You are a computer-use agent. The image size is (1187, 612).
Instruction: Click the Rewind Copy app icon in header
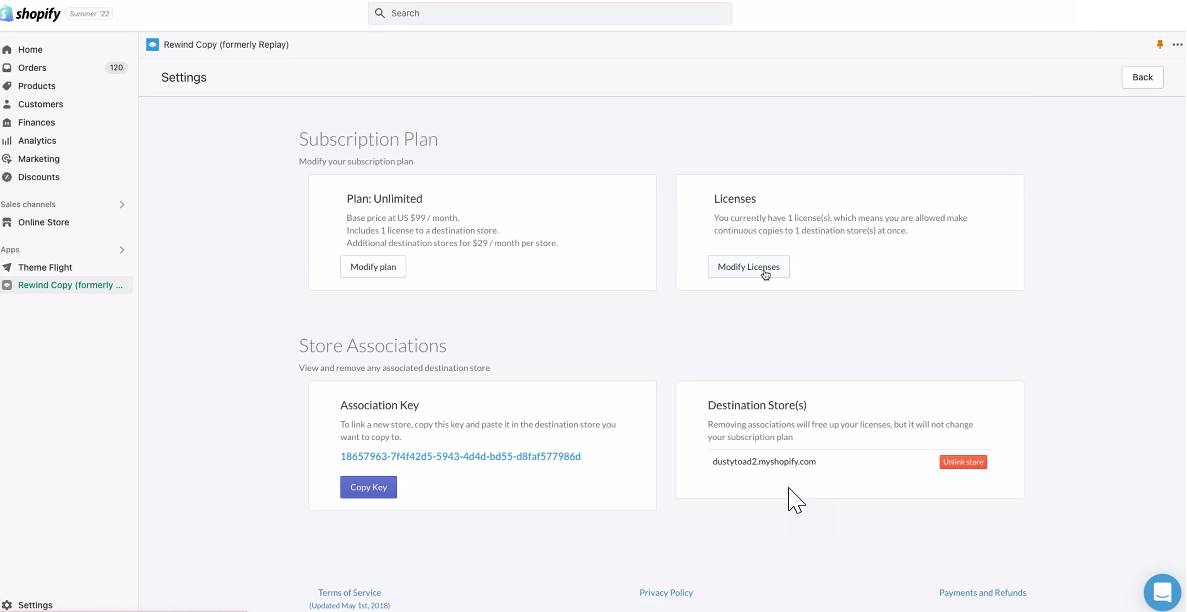pyautogui.click(x=152, y=45)
